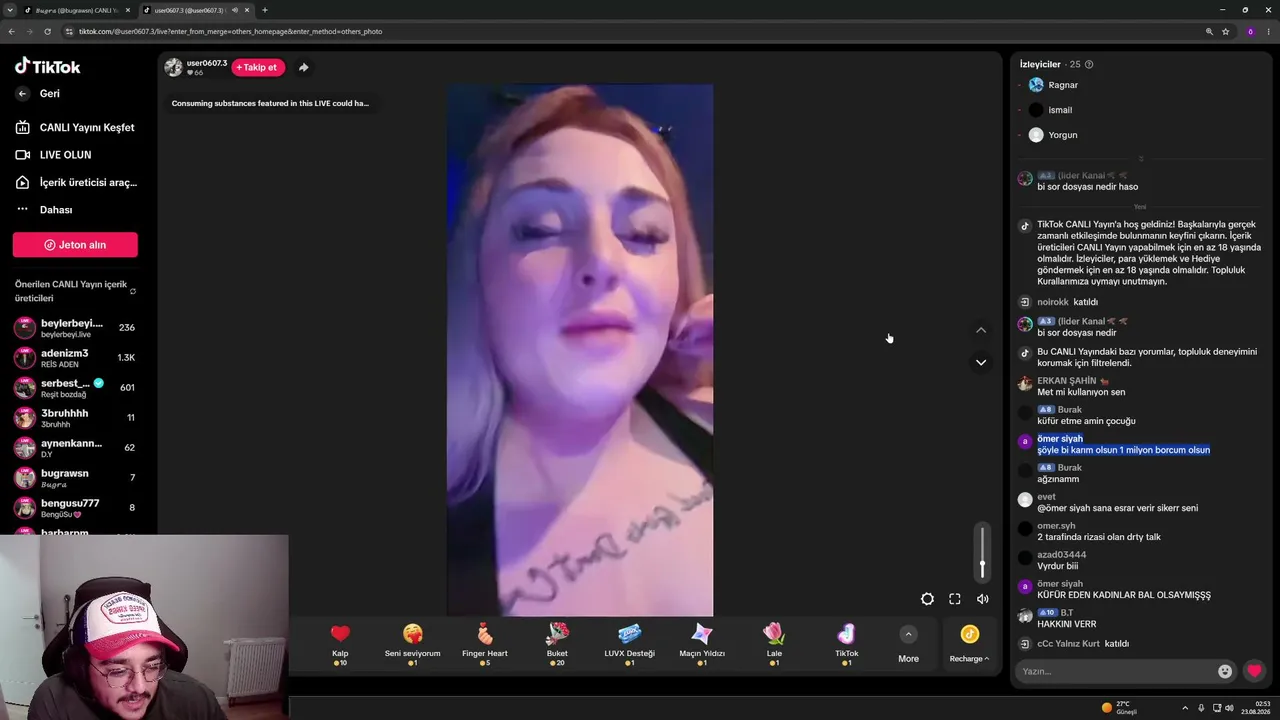Viewport: 1280px width, 720px height.
Task: Open the Chrome three-dot menu
Action: pos(1269,31)
